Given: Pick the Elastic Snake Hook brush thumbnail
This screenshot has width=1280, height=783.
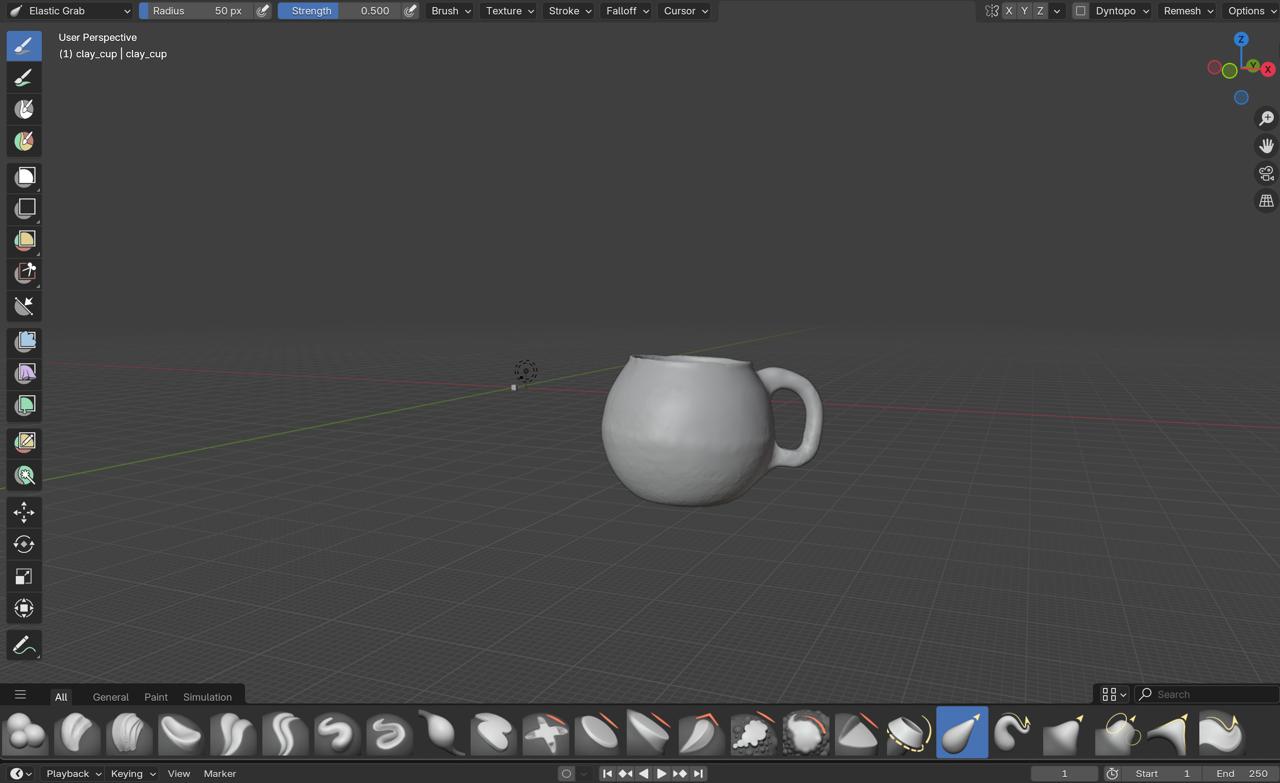Looking at the screenshot, I should [x=1013, y=733].
